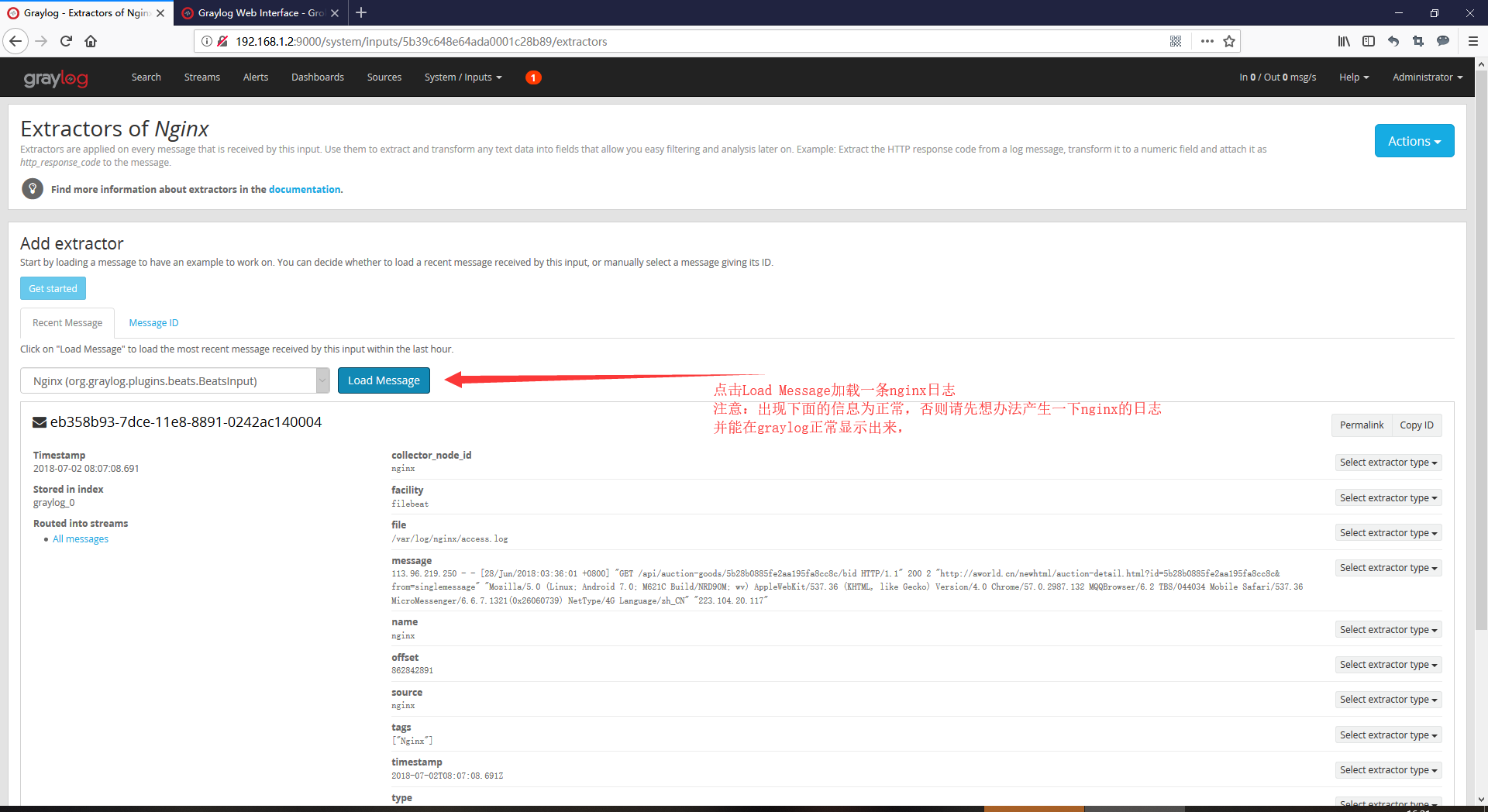
Task: Select extractor type for file field
Action: tap(1388, 533)
